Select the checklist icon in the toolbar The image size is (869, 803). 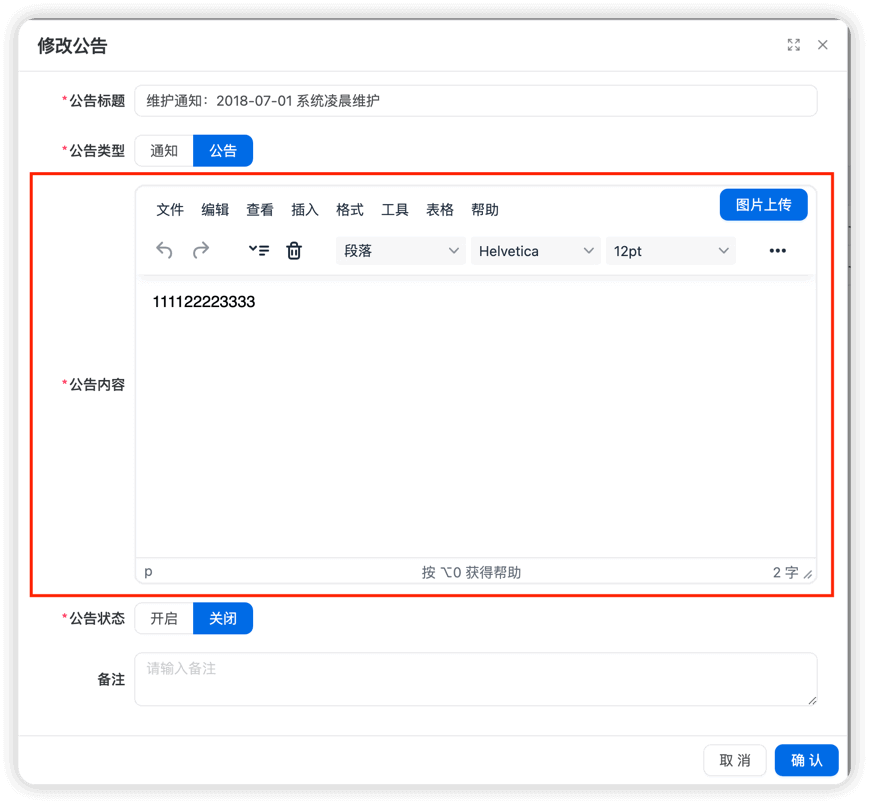pos(258,251)
